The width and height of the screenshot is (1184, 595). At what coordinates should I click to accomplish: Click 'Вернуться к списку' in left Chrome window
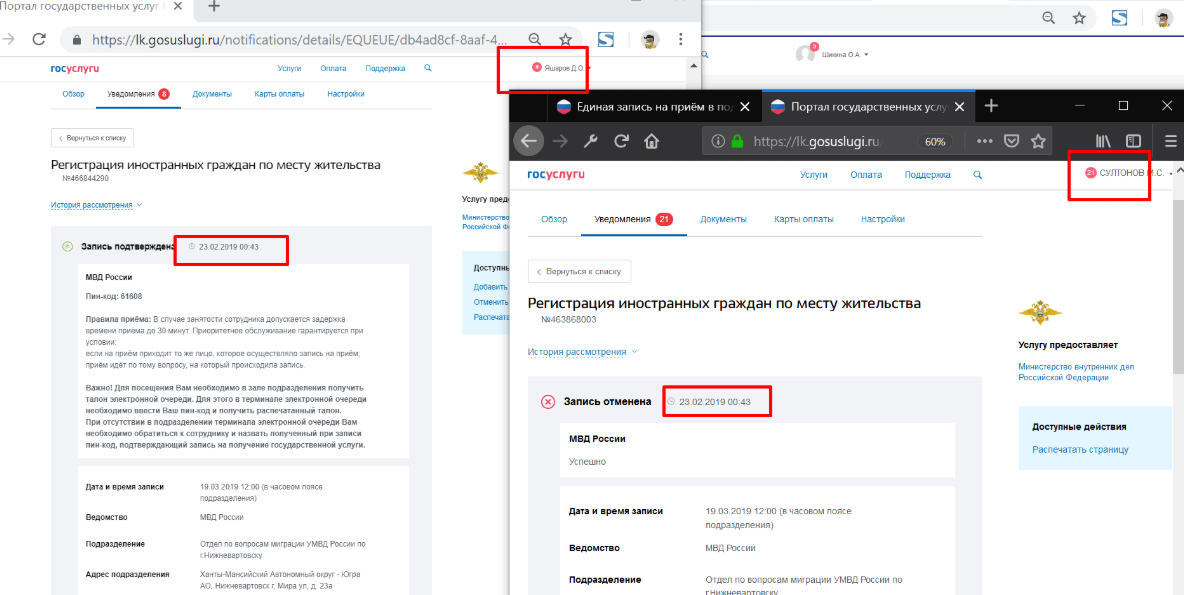click(x=92, y=137)
